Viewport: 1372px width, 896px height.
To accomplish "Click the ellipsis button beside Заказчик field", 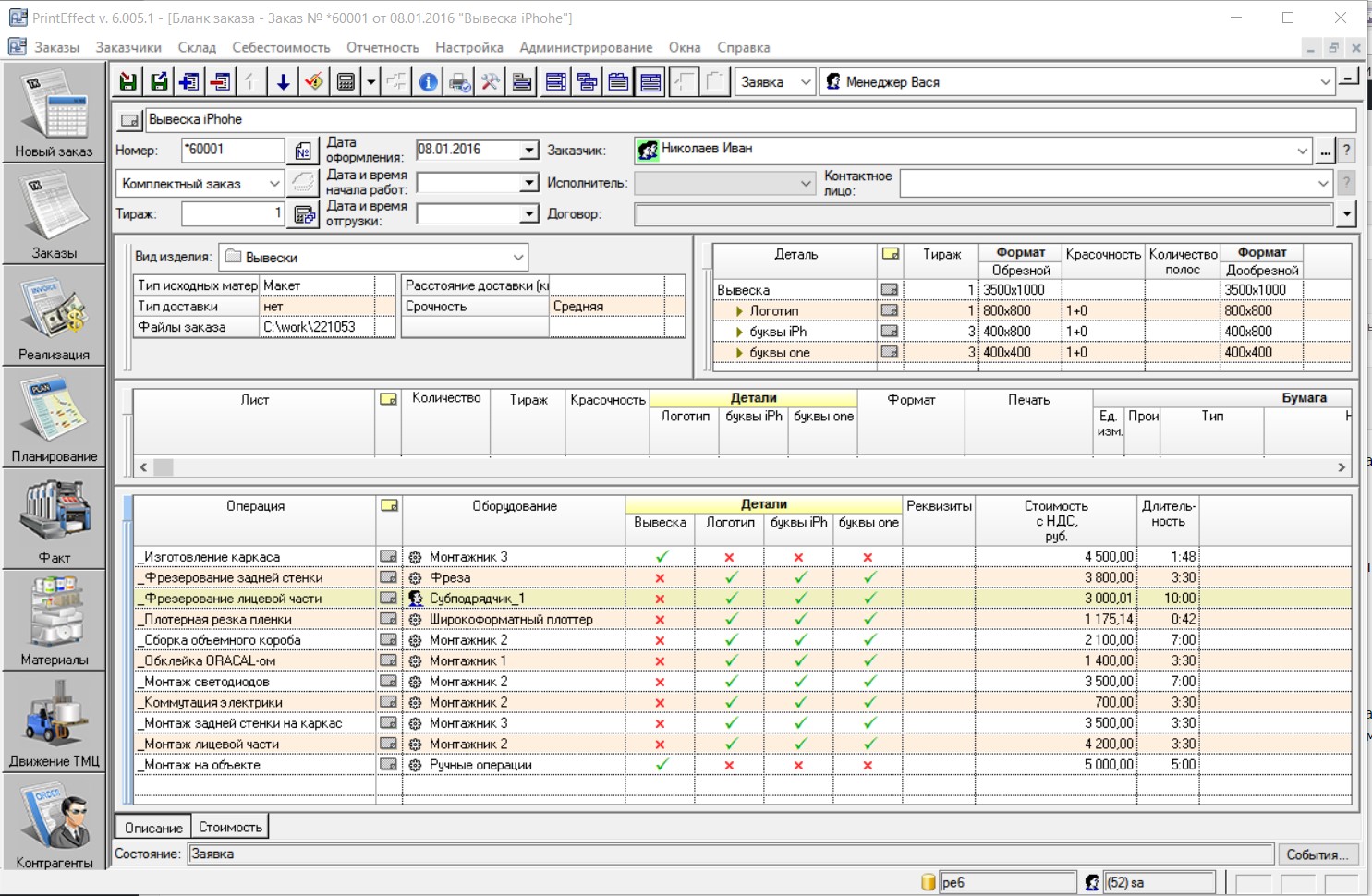I will tap(1326, 151).
